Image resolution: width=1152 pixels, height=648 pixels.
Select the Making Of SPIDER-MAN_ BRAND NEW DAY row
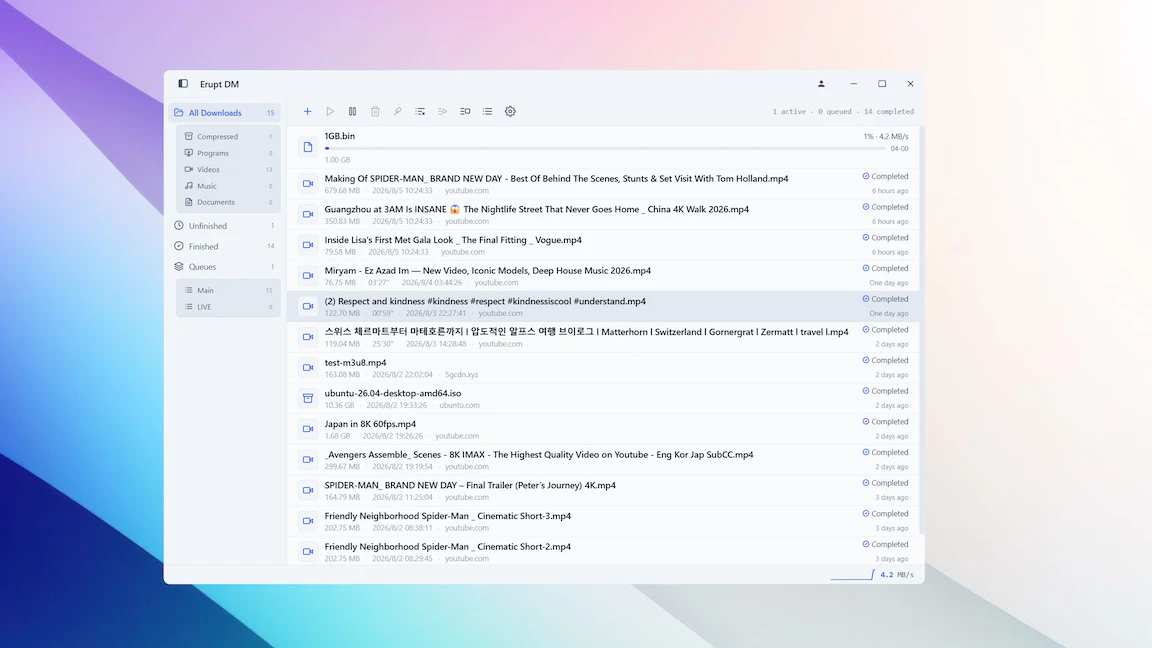coord(602,184)
